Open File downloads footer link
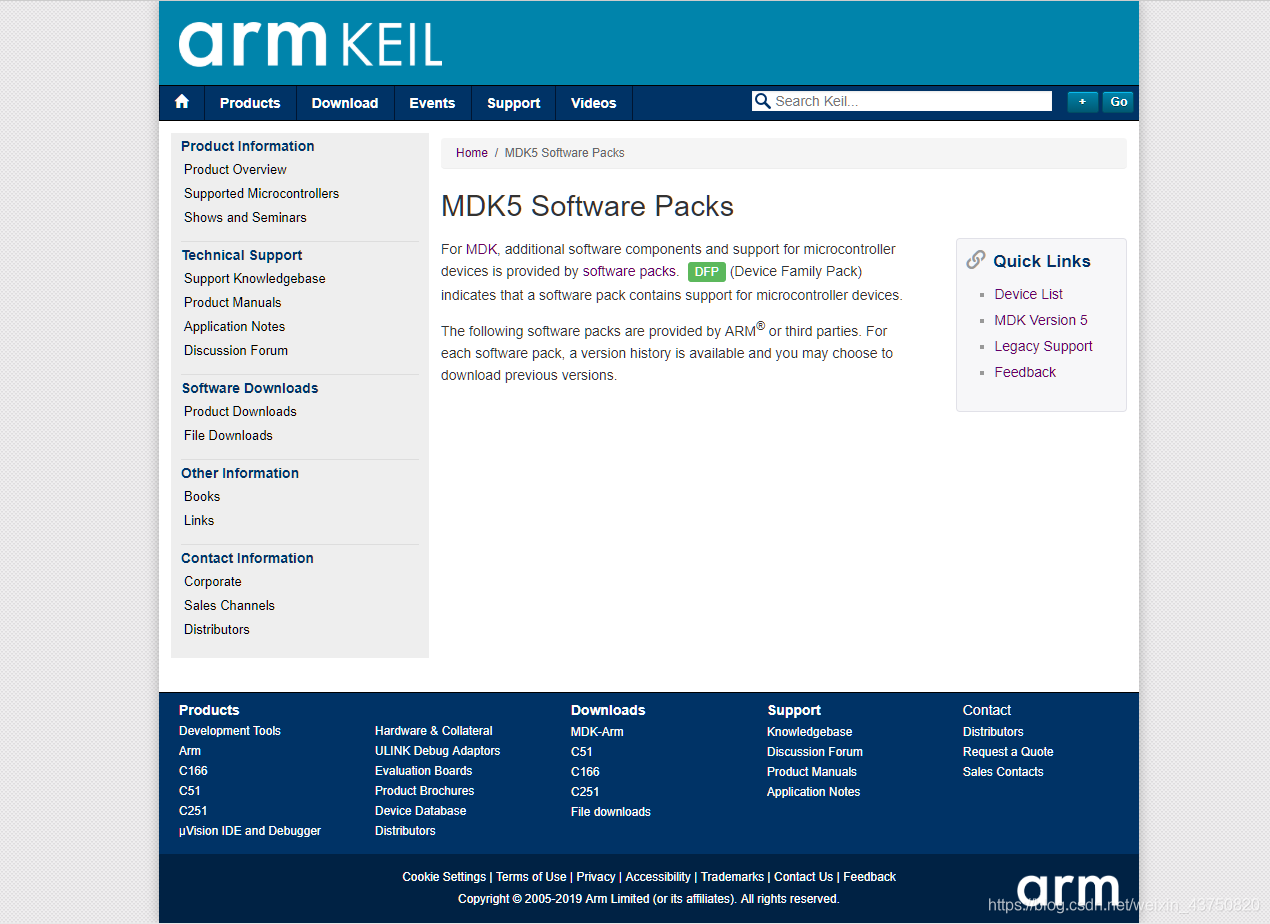Image resolution: width=1270 pixels, height=924 pixels. tap(611, 812)
